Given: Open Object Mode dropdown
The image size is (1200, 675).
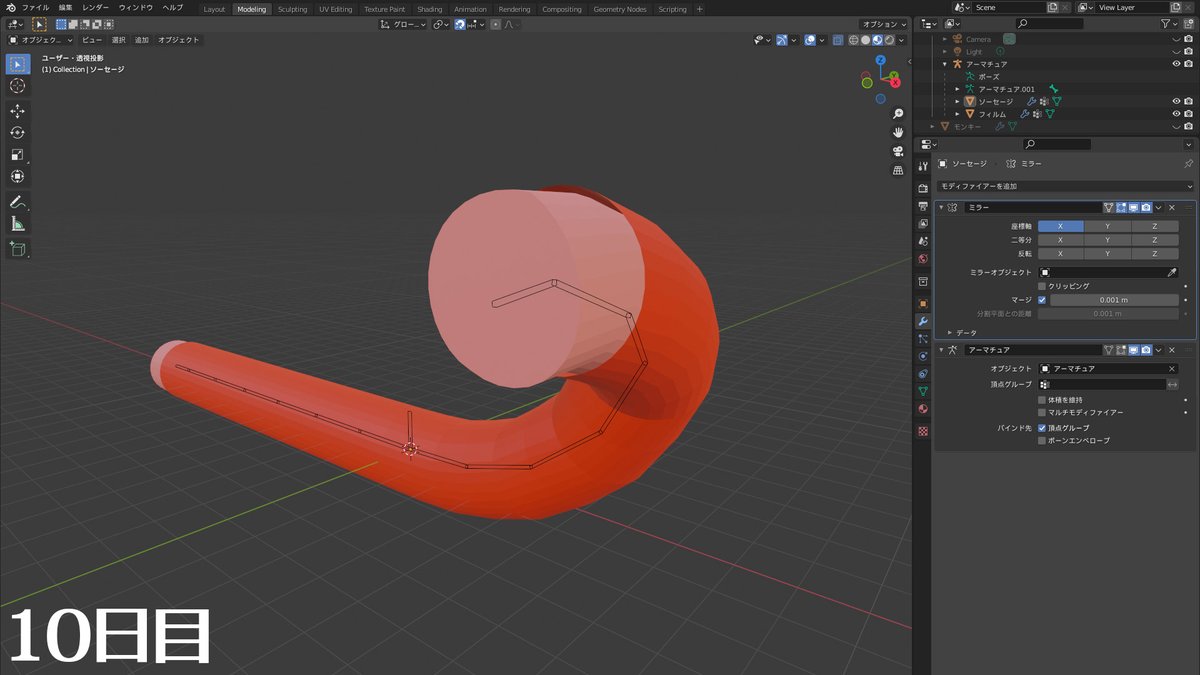Looking at the screenshot, I should click(41, 40).
